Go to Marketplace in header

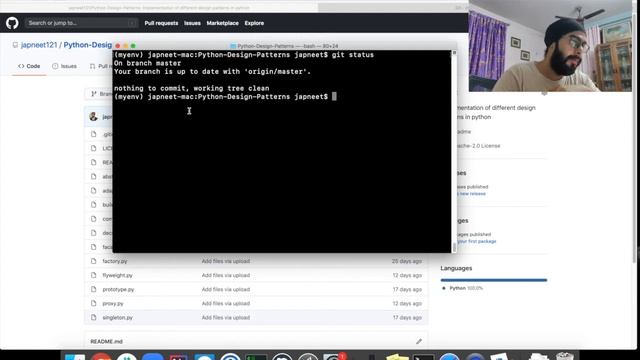pyautogui.click(x=222, y=23)
